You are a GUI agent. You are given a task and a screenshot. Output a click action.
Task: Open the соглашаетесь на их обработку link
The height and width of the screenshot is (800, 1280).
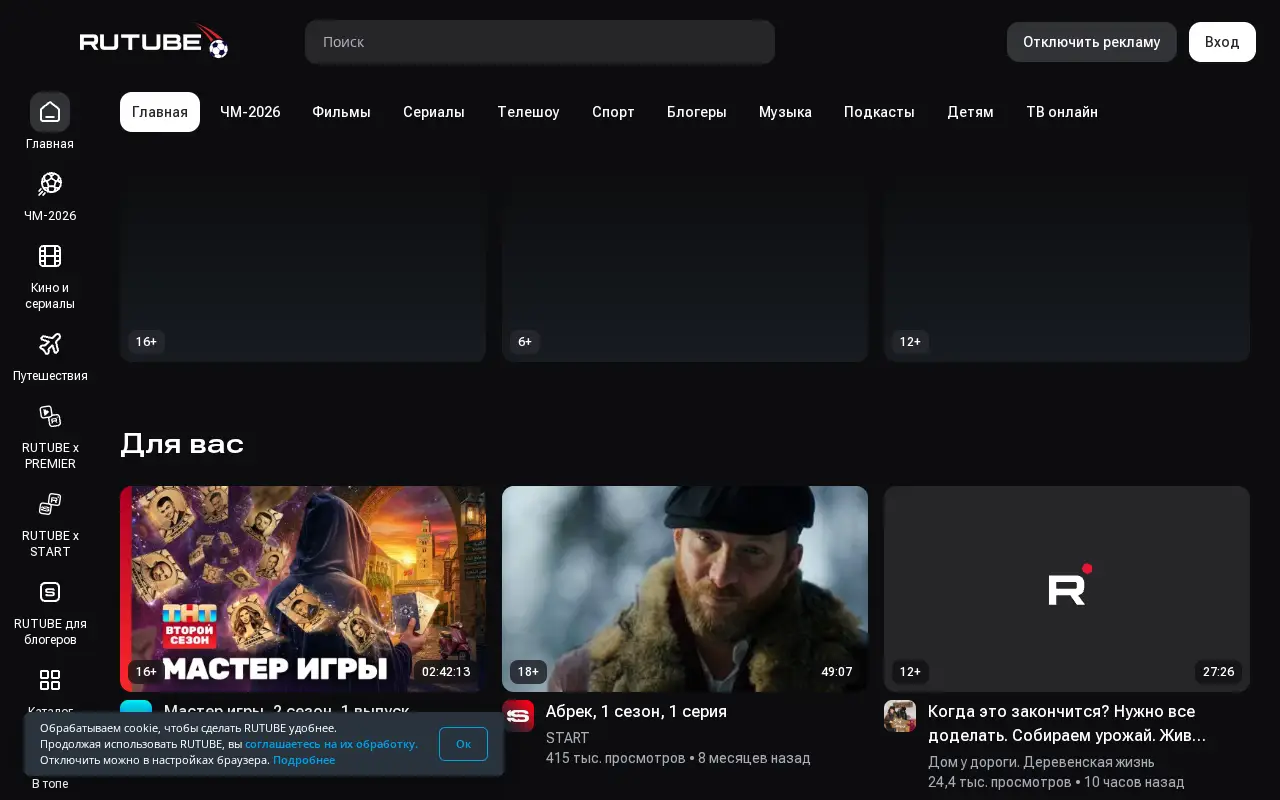pyautogui.click(x=331, y=744)
